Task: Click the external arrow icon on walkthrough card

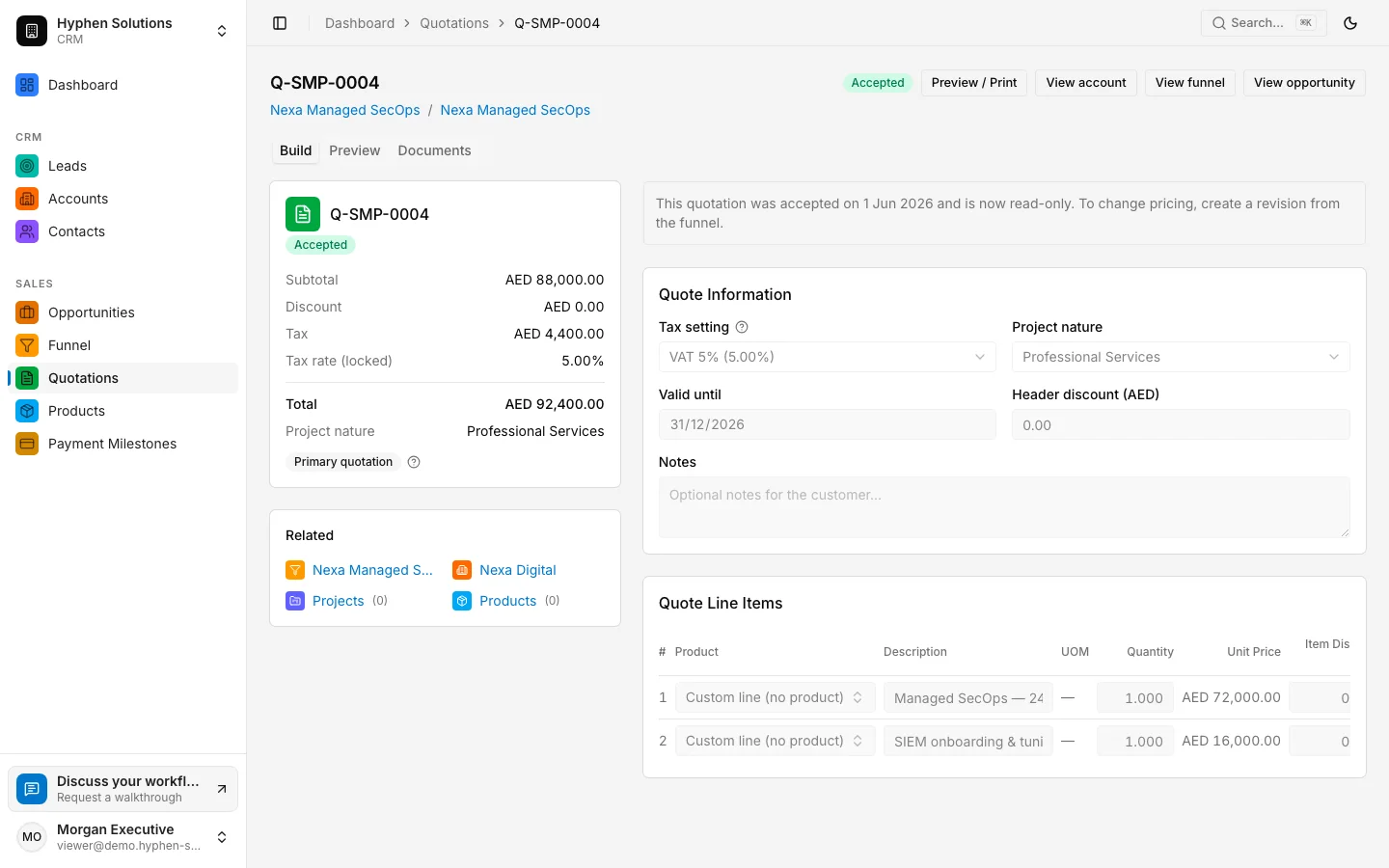Action: click(x=222, y=789)
